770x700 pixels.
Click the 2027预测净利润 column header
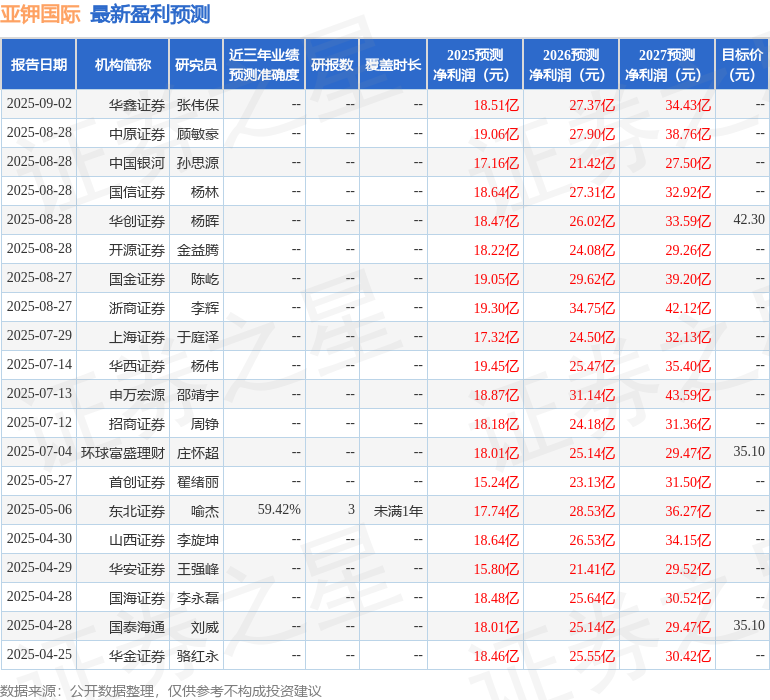(x=667, y=64)
